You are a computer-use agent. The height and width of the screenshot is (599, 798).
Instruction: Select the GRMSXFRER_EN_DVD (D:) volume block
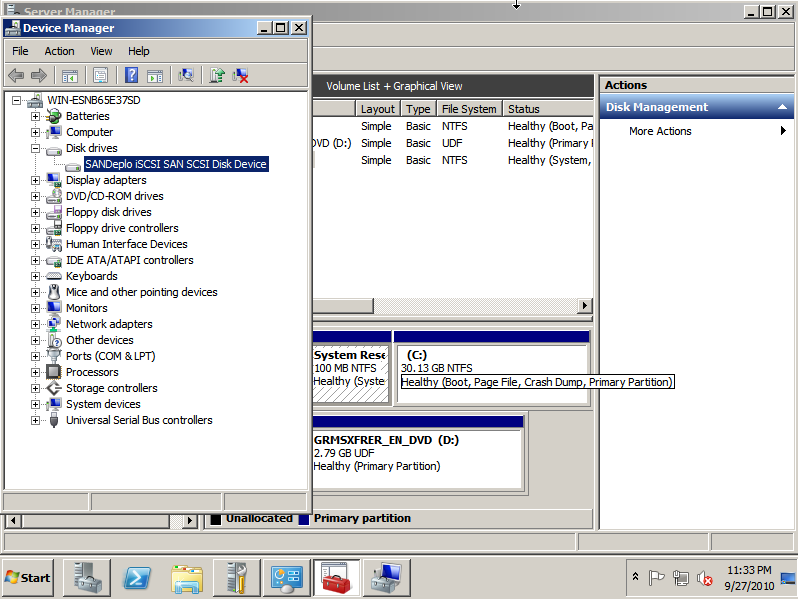[x=418, y=453]
